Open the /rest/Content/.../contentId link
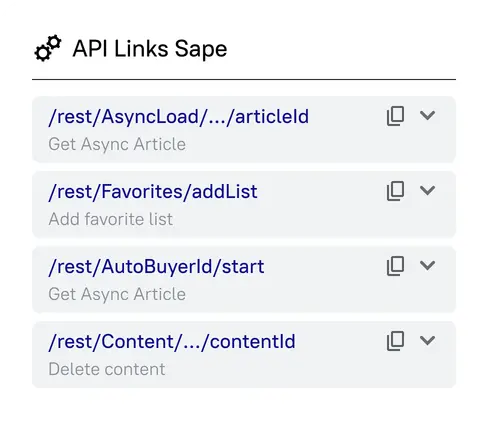Image resolution: width=488 pixels, height=426 pixels. click(x=172, y=342)
